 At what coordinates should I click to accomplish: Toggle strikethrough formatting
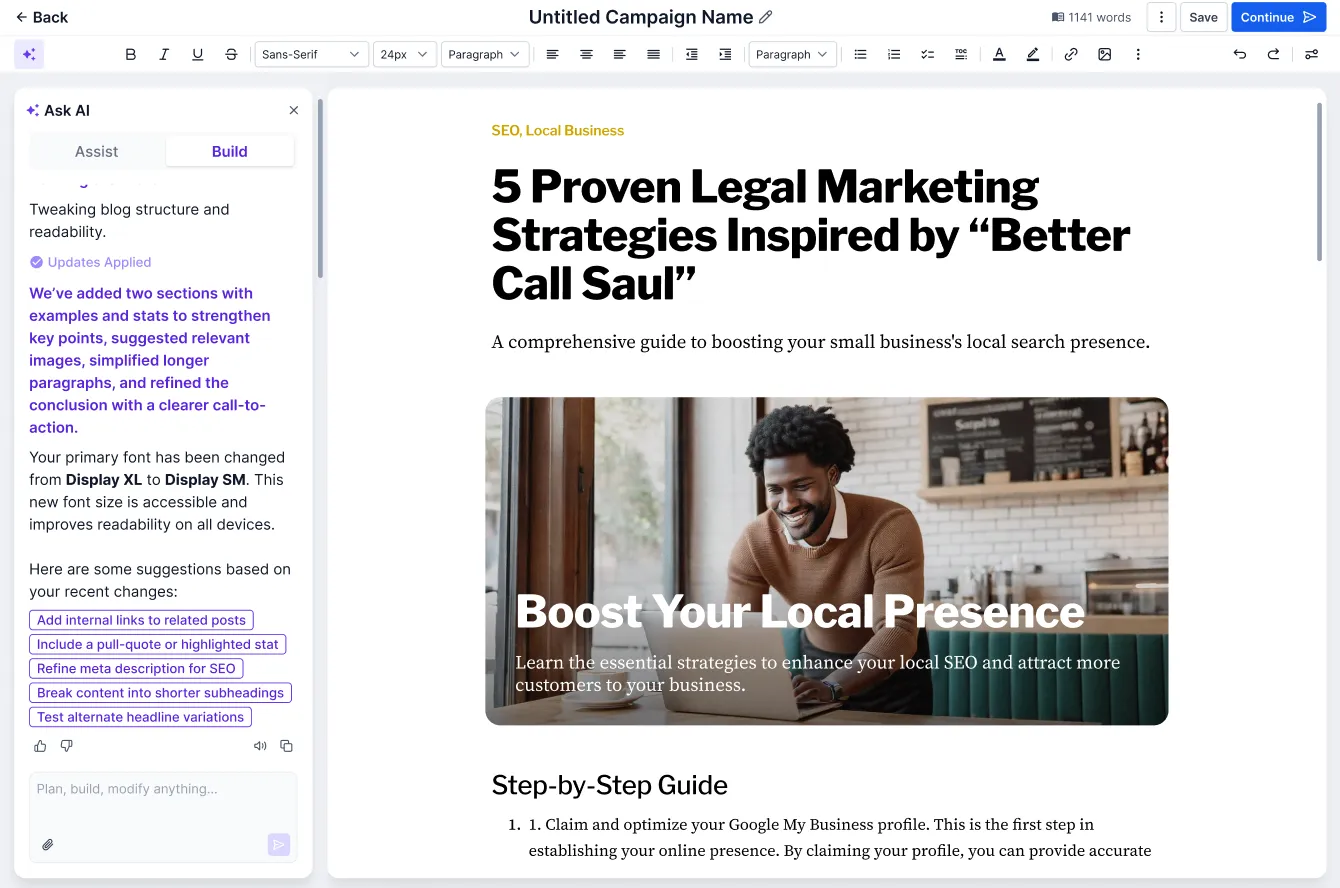point(231,54)
